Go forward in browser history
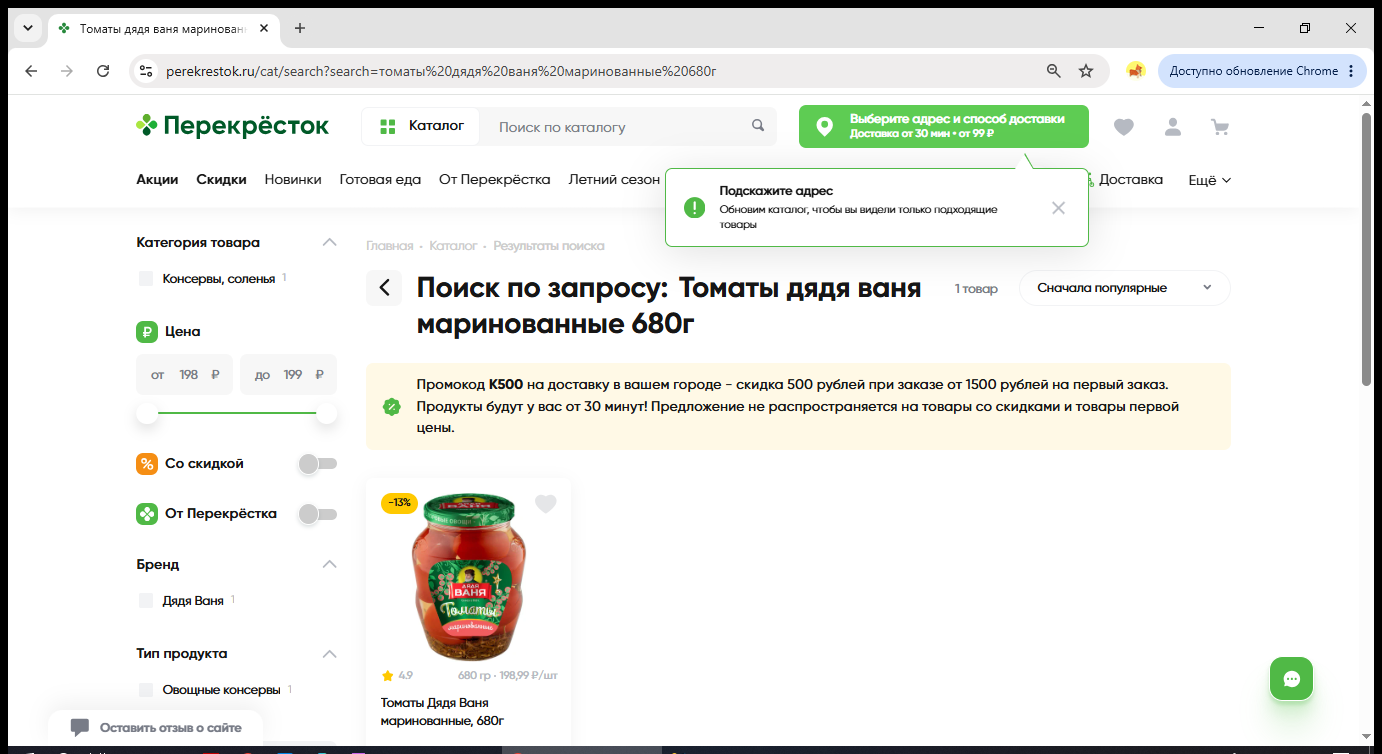 click(x=67, y=71)
